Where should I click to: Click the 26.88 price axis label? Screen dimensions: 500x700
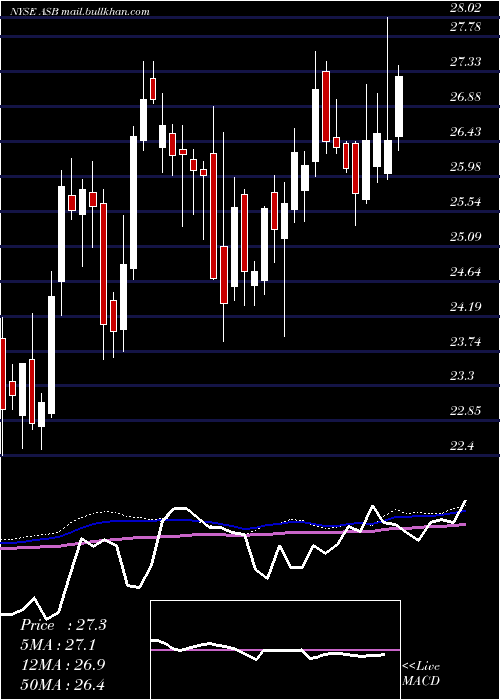click(465, 97)
